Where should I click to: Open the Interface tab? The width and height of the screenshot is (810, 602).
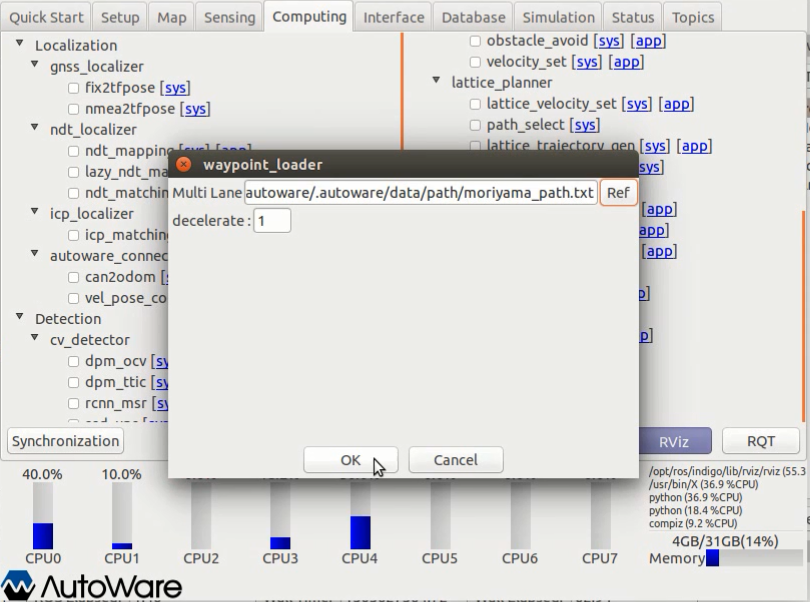pos(394,17)
